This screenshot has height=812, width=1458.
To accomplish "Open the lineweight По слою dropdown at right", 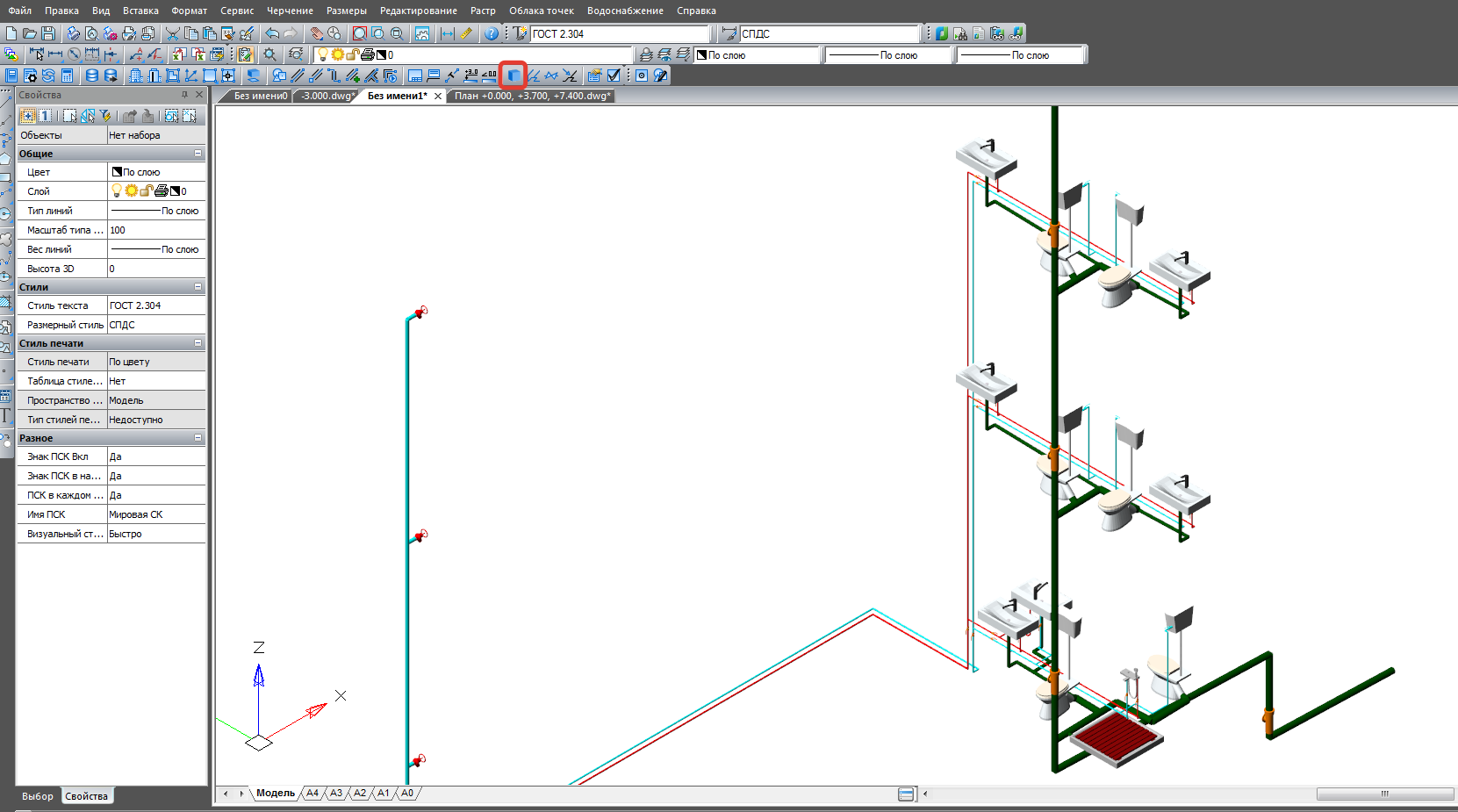I will pyautogui.click(x=1021, y=55).
